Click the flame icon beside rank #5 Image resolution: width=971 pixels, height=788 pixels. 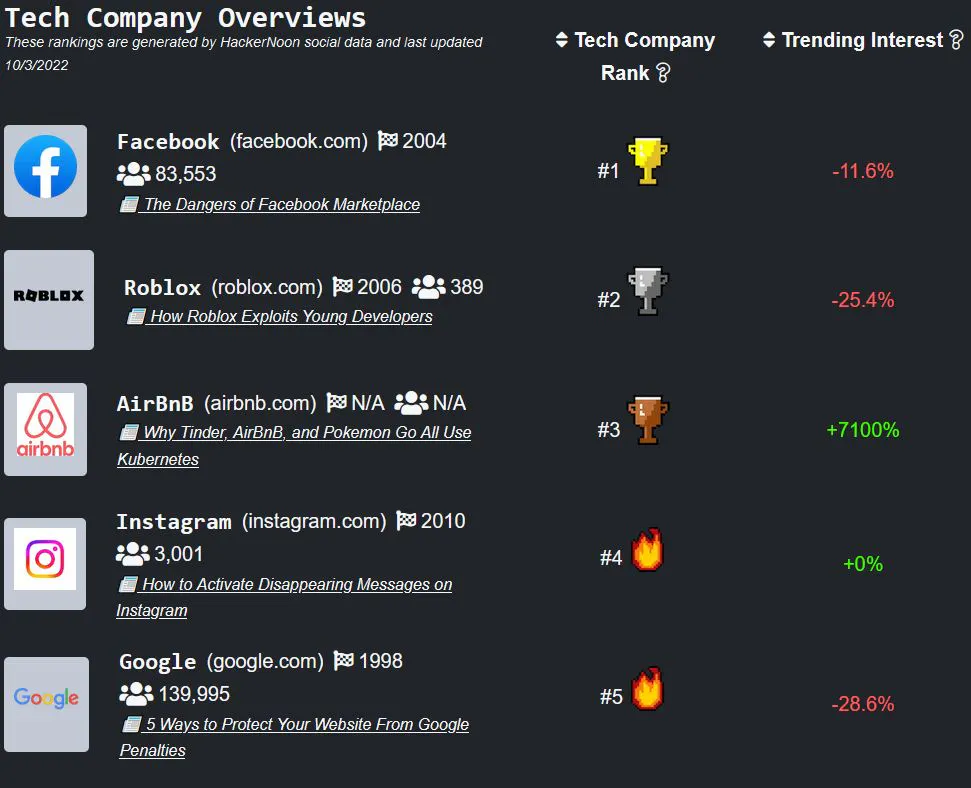[x=647, y=690]
